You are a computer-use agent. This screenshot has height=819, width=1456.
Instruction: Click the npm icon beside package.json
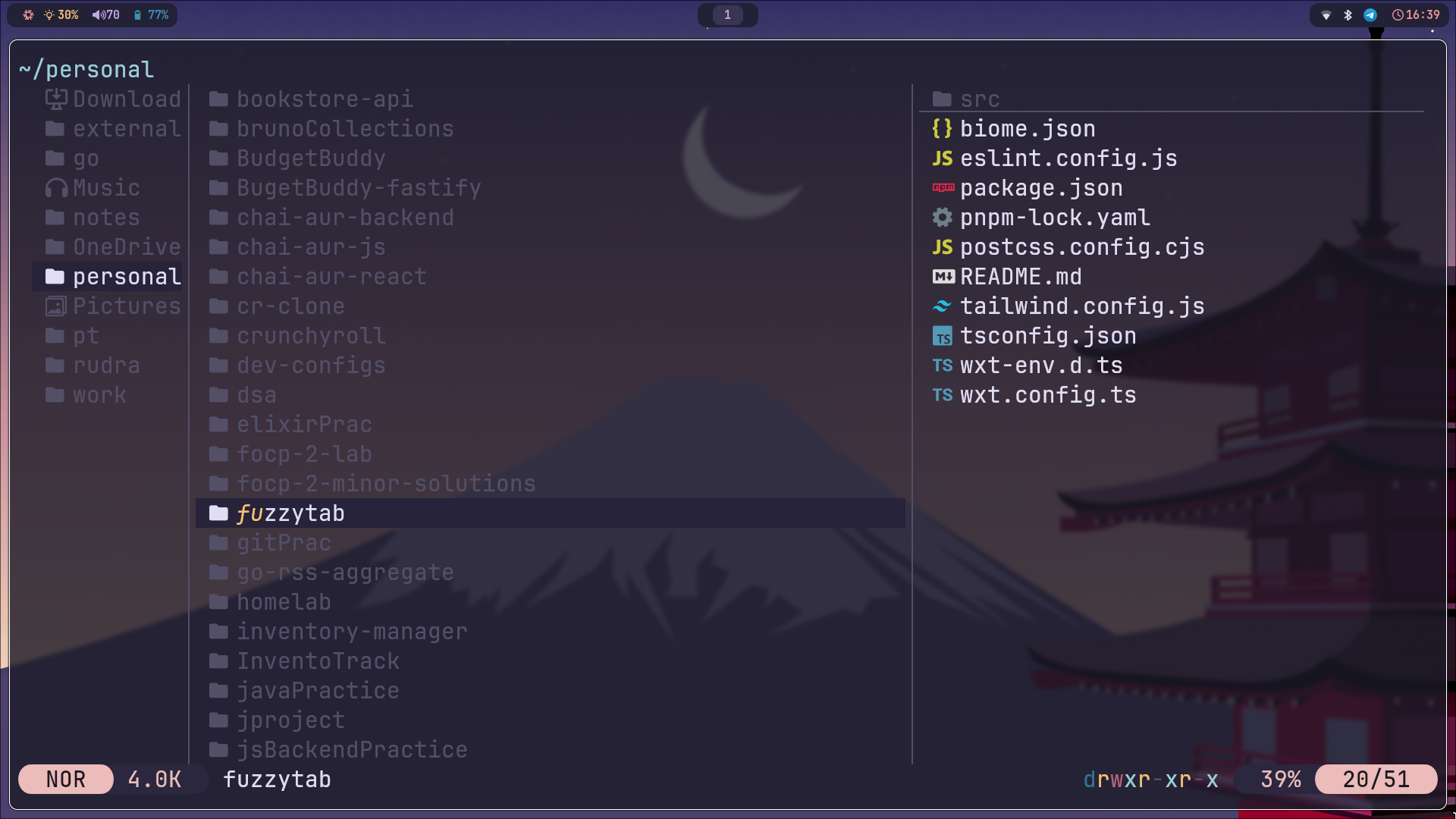click(x=943, y=188)
